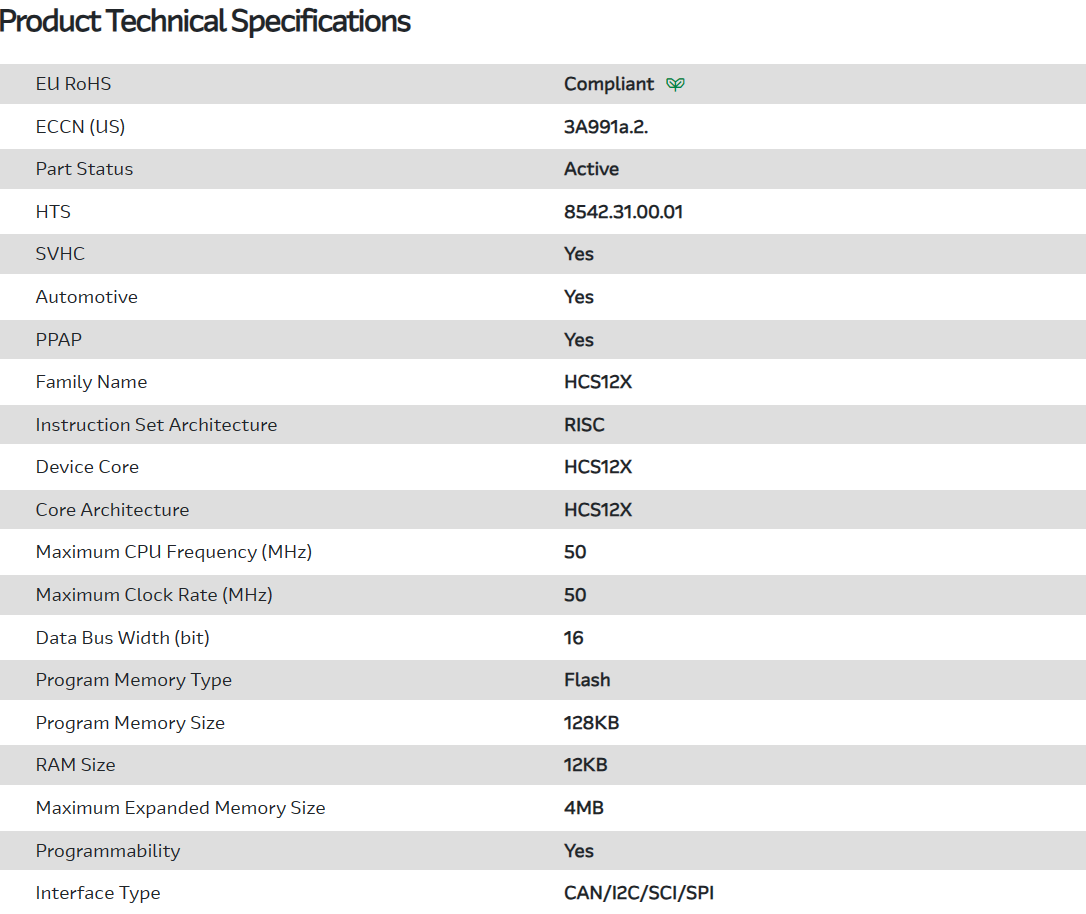Select the Part Status Active value
The width and height of the screenshot is (1086, 914).
[x=591, y=169]
